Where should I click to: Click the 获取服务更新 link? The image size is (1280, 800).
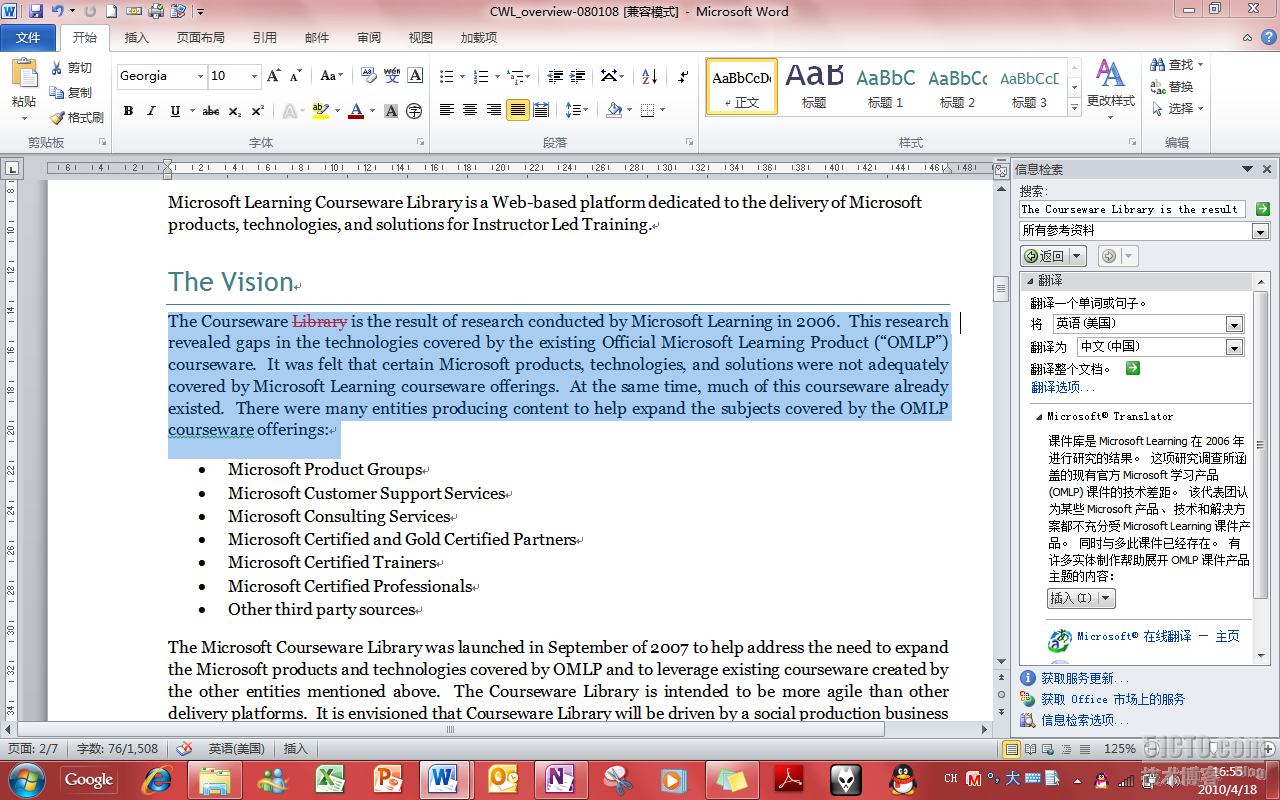click(x=1084, y=678)
